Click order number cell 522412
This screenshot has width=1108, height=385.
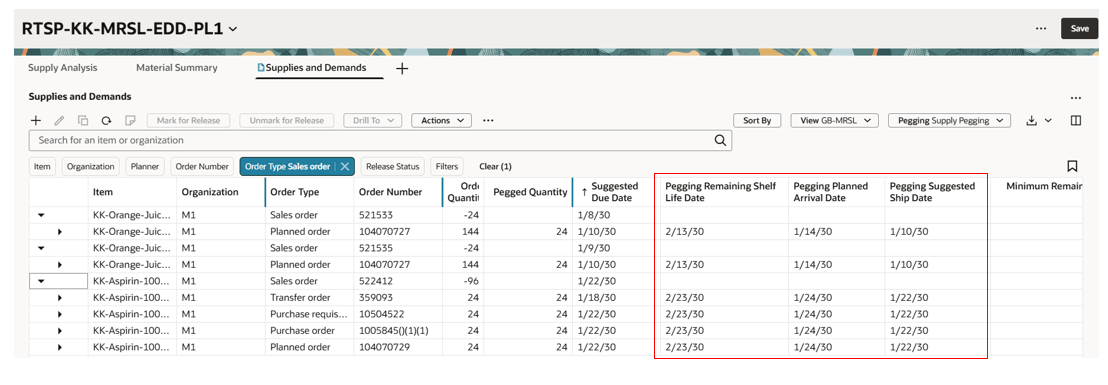click(398, 280)
